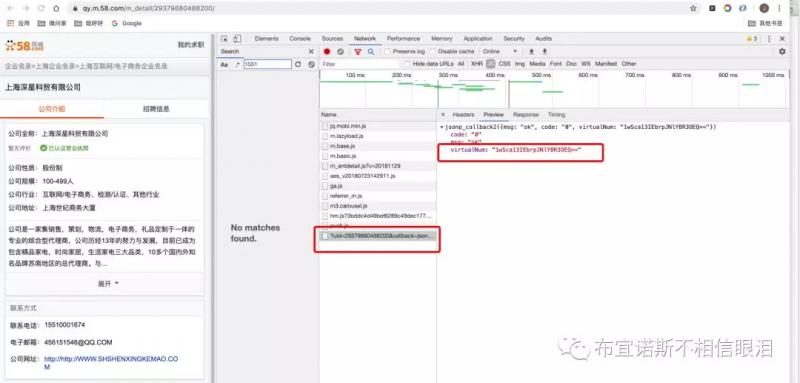Switch to the Console tab
The image size is (800, 383).
300,39
